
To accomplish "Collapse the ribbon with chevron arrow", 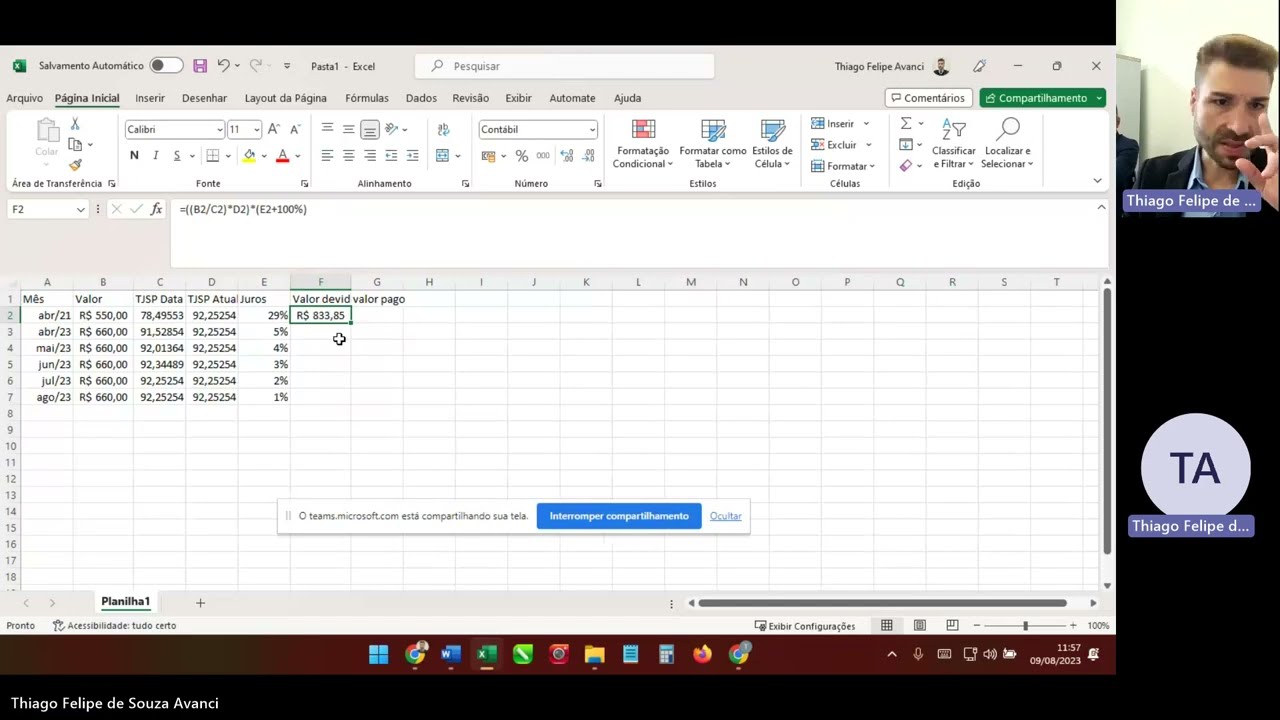I will tap(1097, 182).
